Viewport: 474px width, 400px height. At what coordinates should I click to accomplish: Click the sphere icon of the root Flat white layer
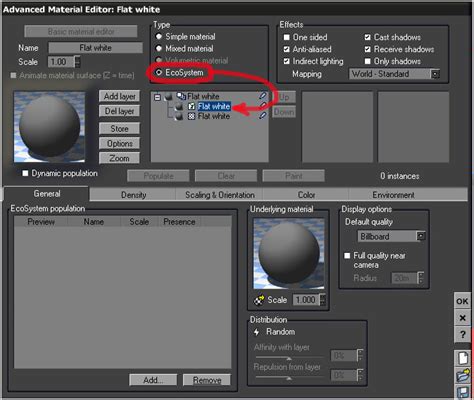click(168, 97)
